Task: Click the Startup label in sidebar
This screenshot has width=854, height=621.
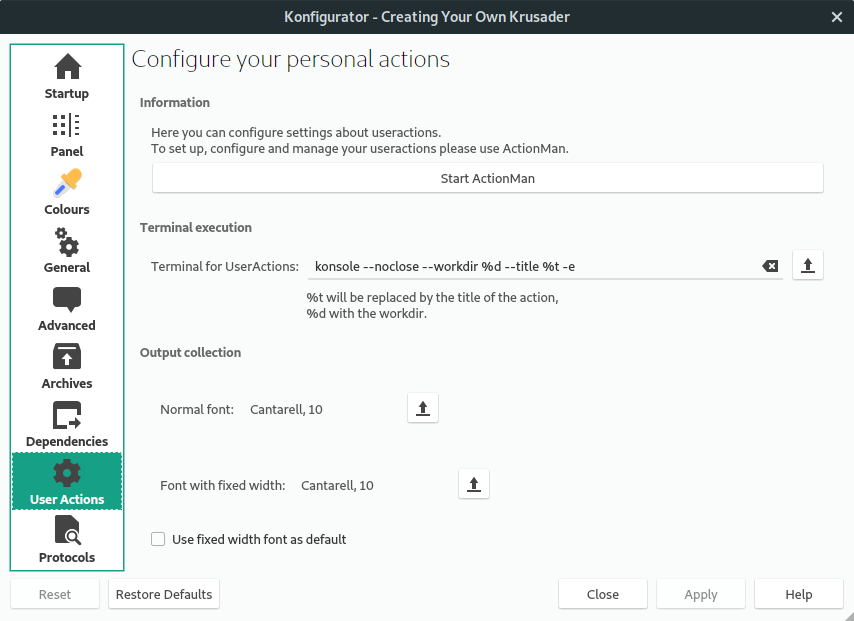Action: click(x=66, y=94)
